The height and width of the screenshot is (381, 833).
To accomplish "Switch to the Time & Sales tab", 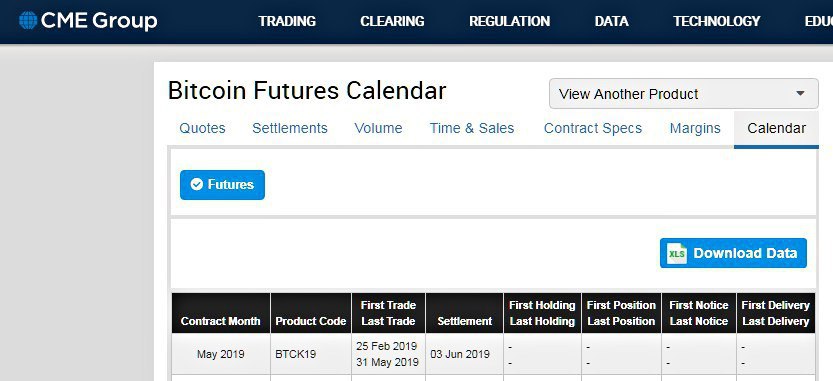I will point(472,128).
